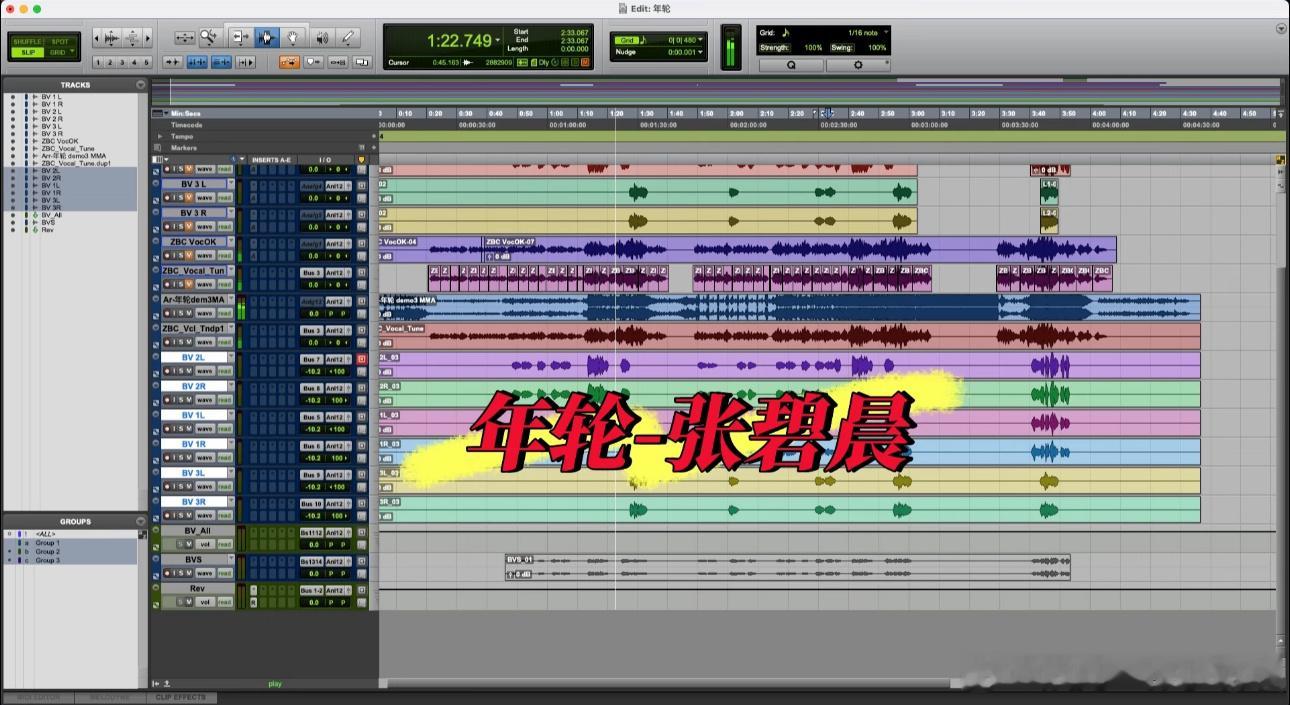The width and height of the screenshot is (1290, 705).
Task: Click the BV 2R track name
Action: click(x=193, y=386)
